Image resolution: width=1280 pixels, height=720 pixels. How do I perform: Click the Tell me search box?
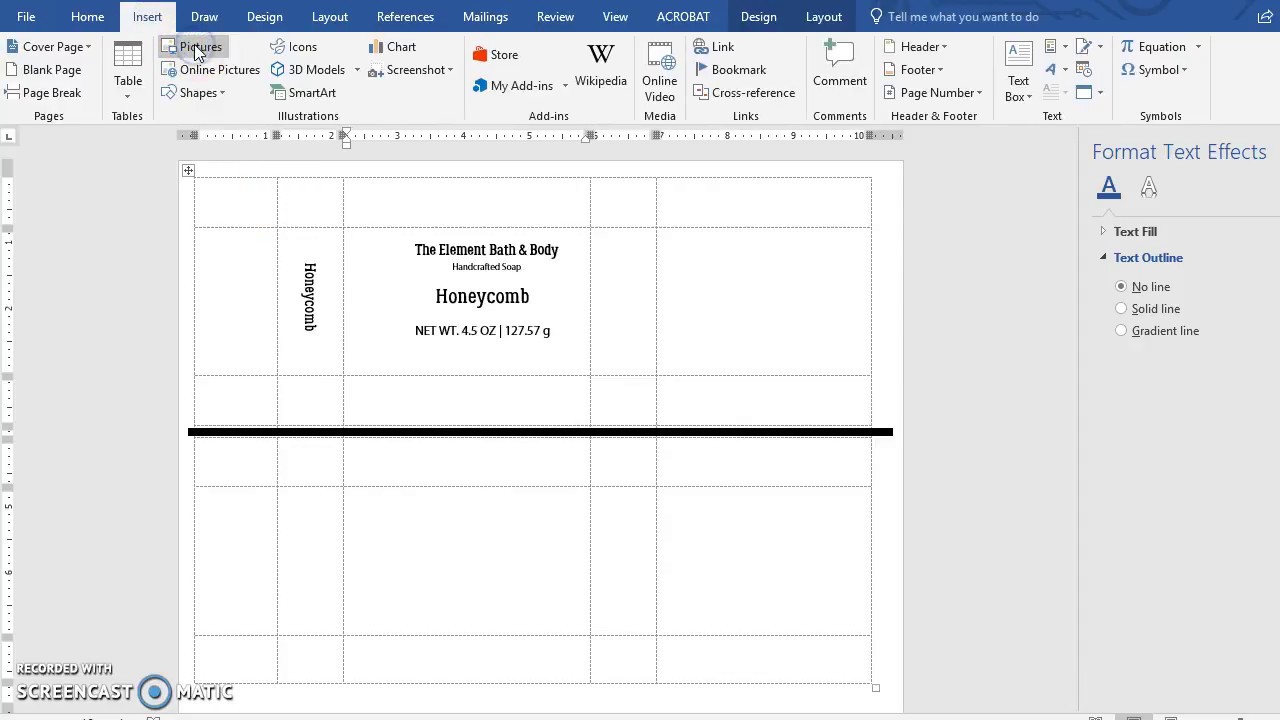point(953,17)
